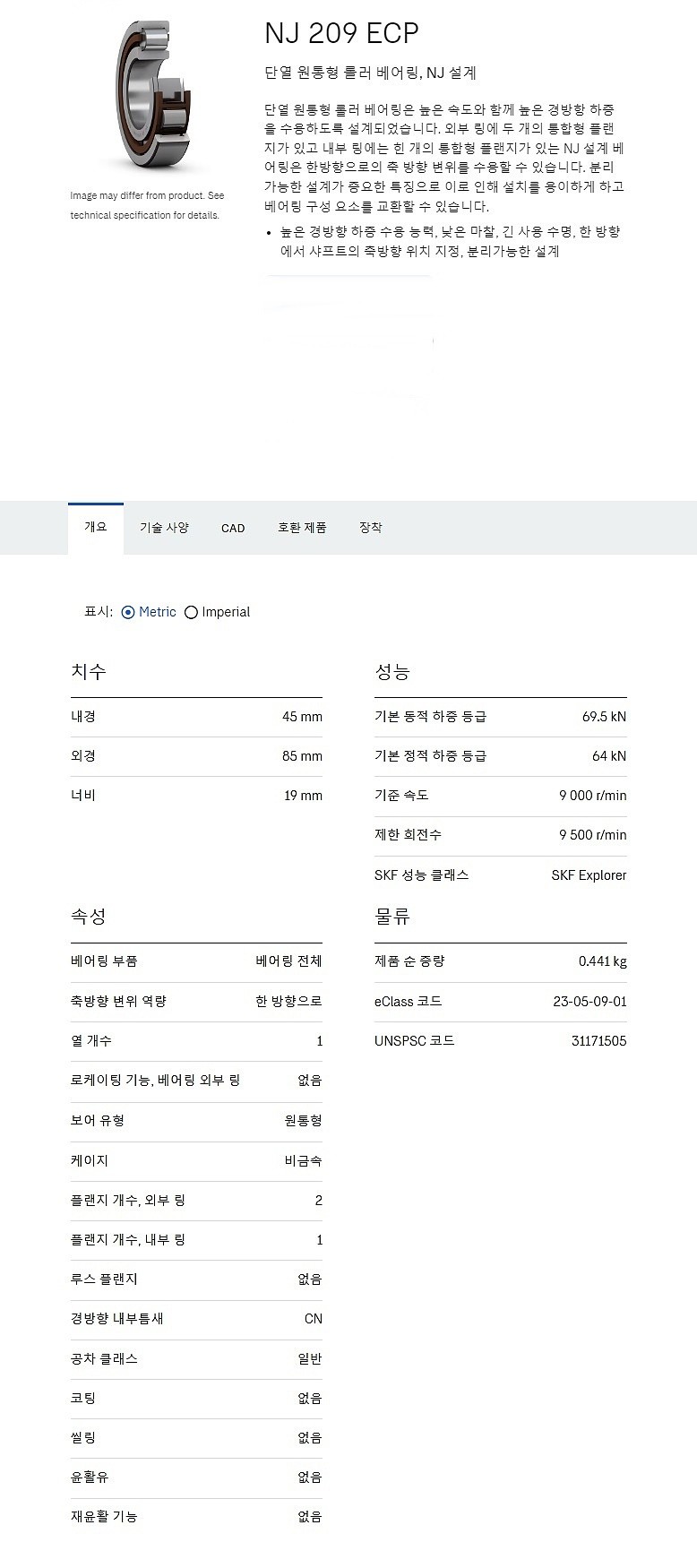Click the 경방향 내부틈새 value CN
The width and height of the screenshot is (697, 1568).
pos(314,1319)
